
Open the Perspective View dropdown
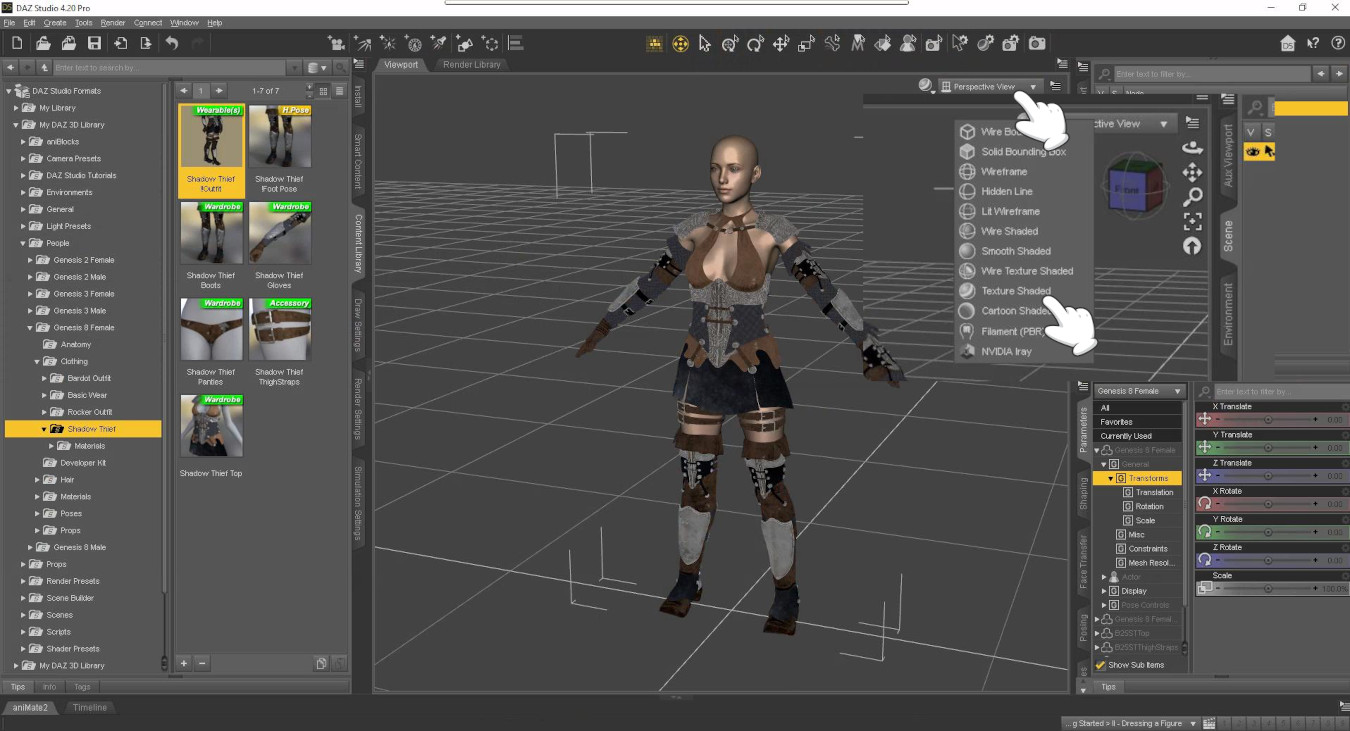(990, 86)
